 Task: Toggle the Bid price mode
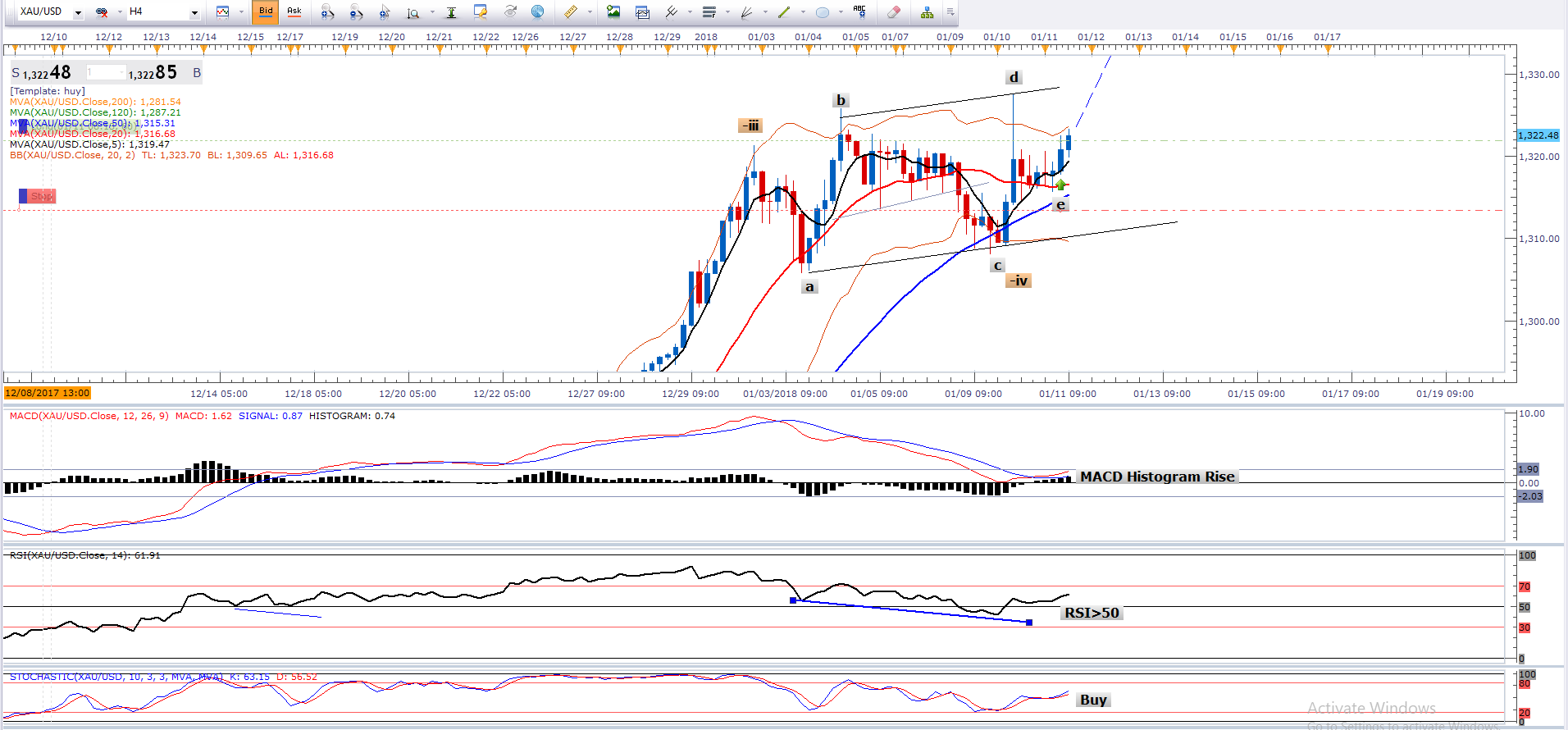(266, 11)
